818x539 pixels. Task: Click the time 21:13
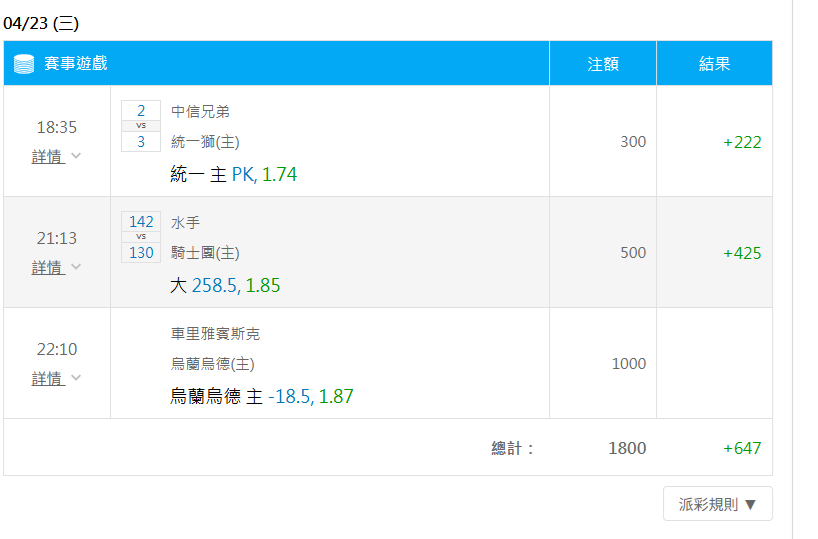[x=56, y=238]
